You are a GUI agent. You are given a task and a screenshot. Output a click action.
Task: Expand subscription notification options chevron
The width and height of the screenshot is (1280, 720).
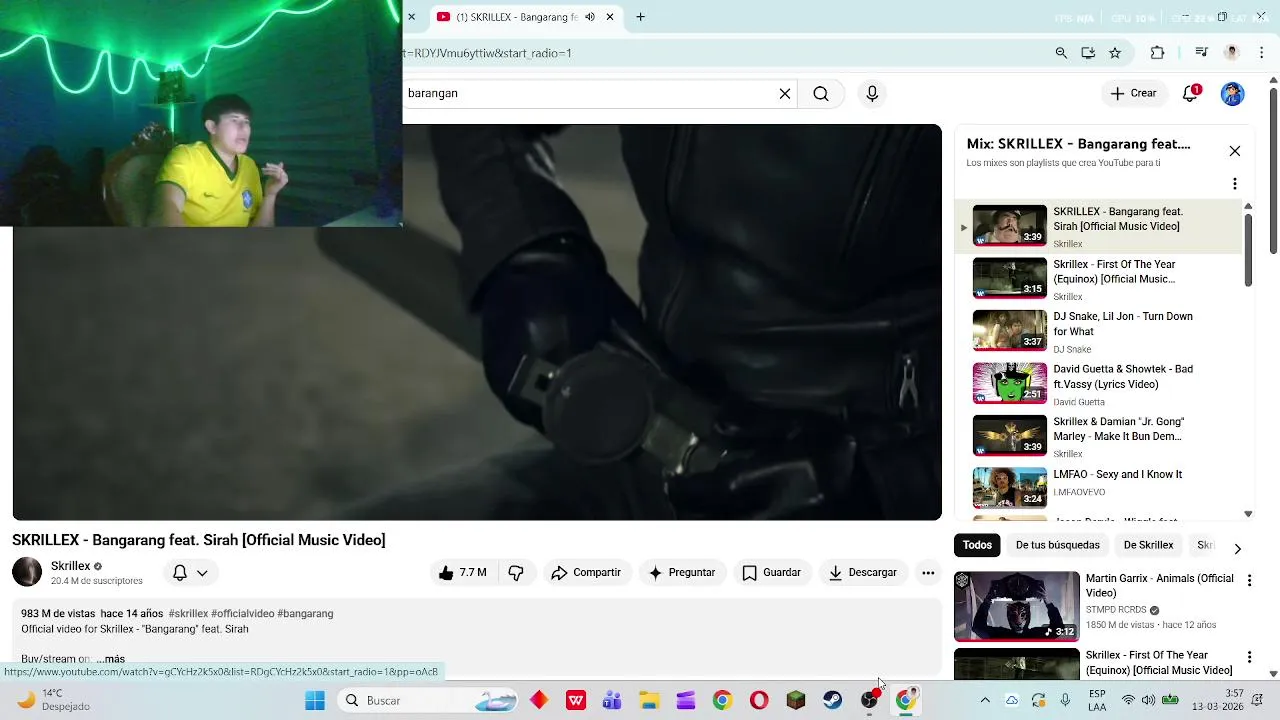[202, 573]
